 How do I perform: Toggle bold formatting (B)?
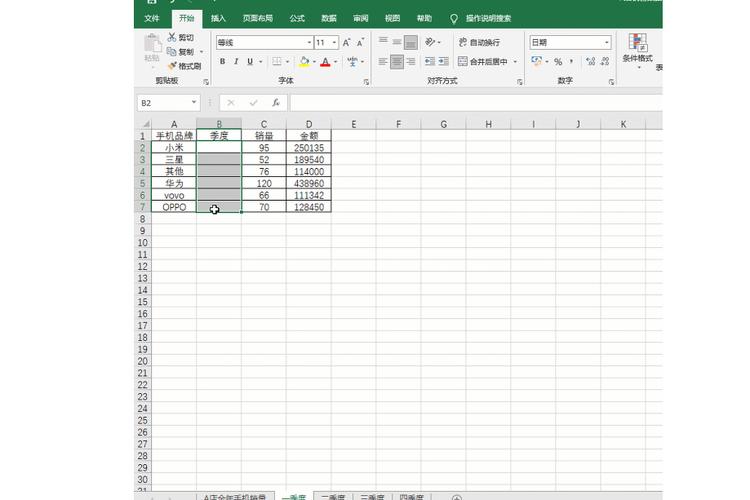222,62
